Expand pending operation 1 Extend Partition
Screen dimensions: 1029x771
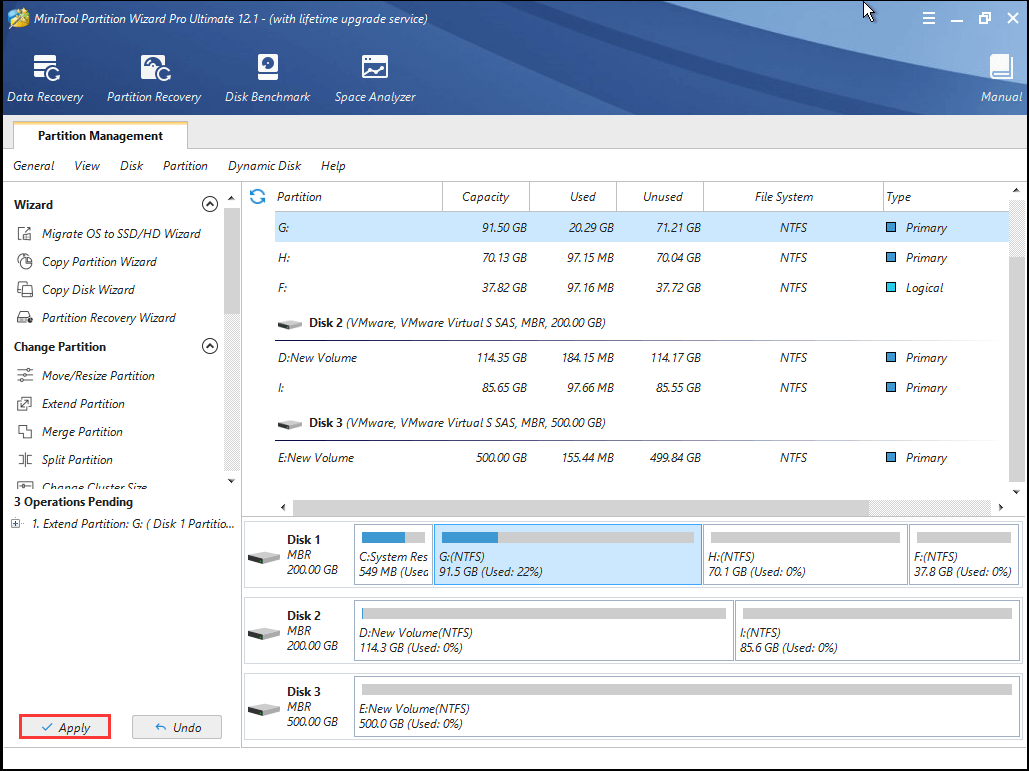(16, 523)
